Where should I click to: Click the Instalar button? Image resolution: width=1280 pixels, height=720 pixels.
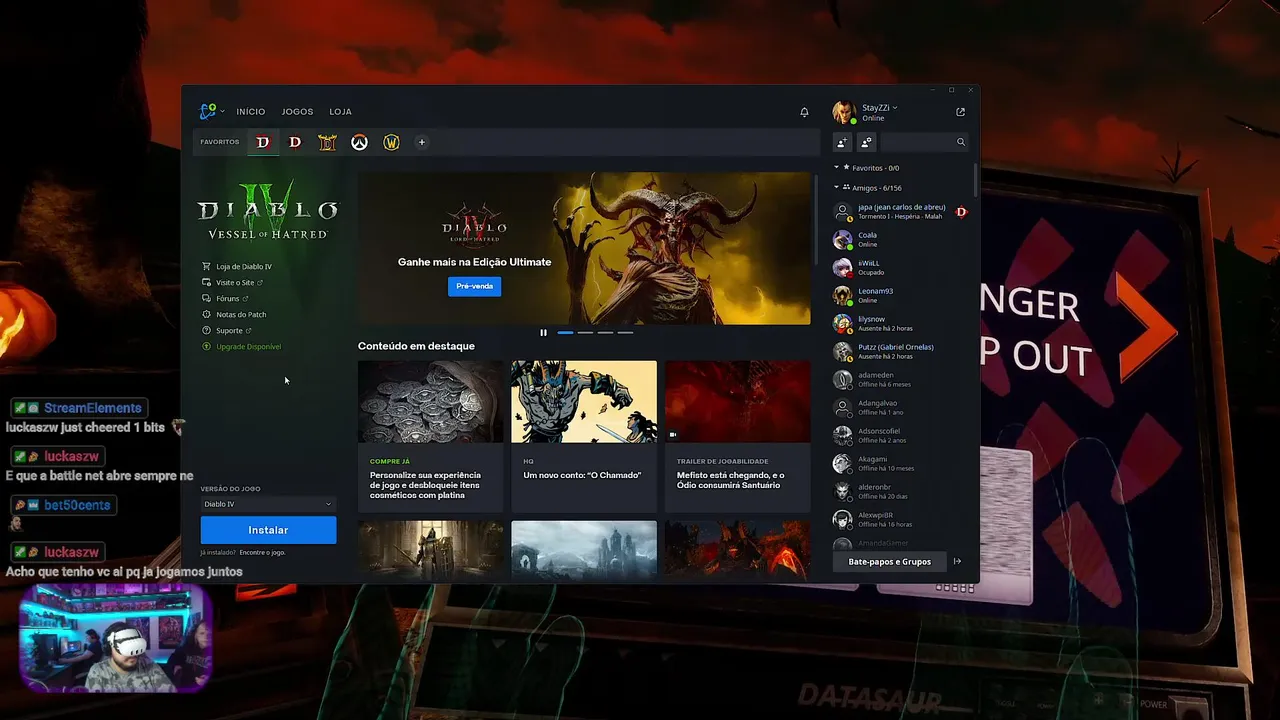268,530
